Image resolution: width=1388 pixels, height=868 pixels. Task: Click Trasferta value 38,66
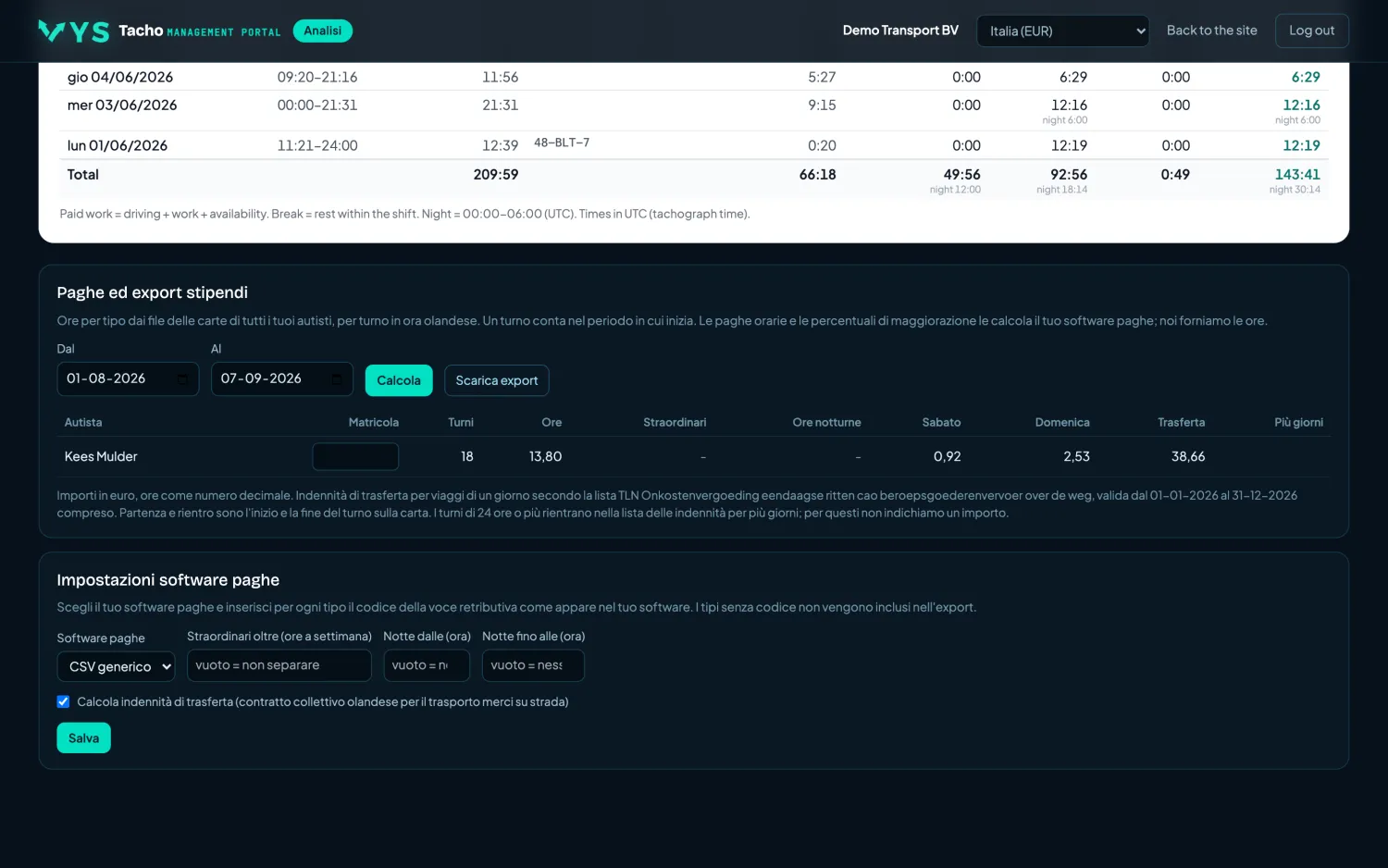1188,456
